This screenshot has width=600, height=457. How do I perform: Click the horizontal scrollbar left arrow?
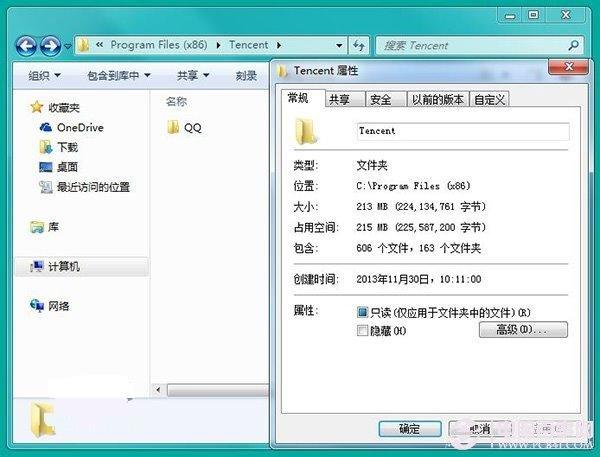tap(158, 390)
